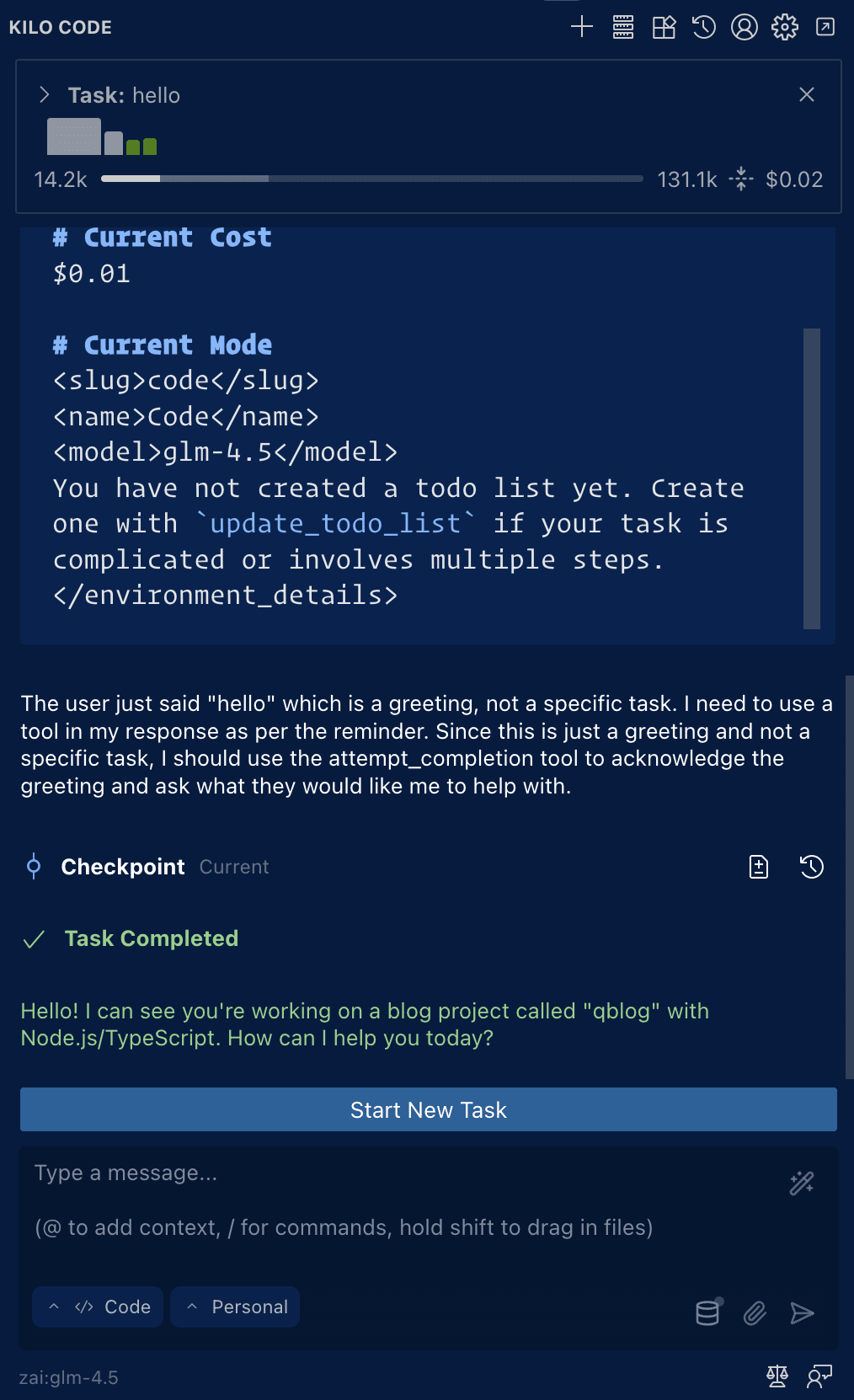Expand the 'Task: hello' header chevron

(45, 95)
